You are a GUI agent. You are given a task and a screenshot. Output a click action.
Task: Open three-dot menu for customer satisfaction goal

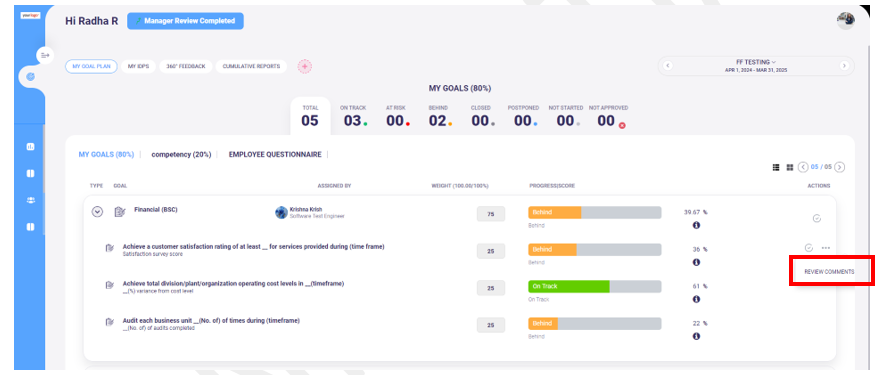(x=826, y=248)
